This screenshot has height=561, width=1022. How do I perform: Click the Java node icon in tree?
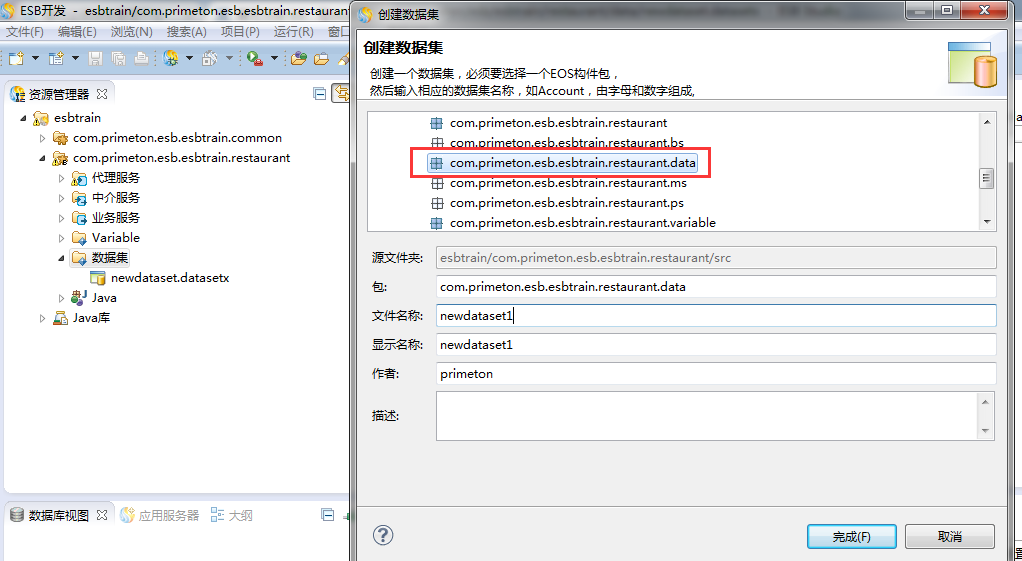click(x=79, y=298)
